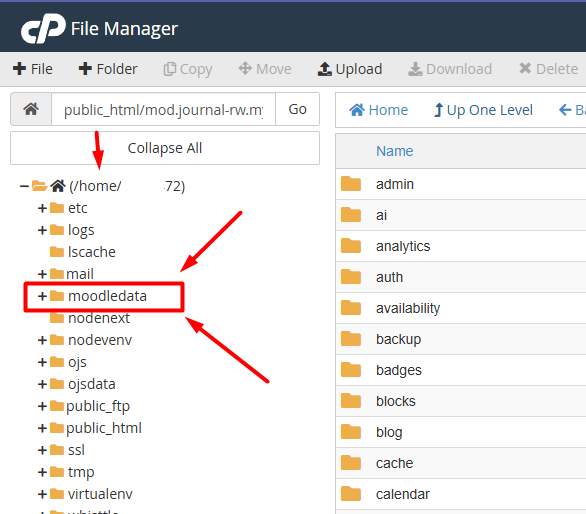Click the badges folder icon in list
The width and height of the screenshot is (586, 514).
351,370
